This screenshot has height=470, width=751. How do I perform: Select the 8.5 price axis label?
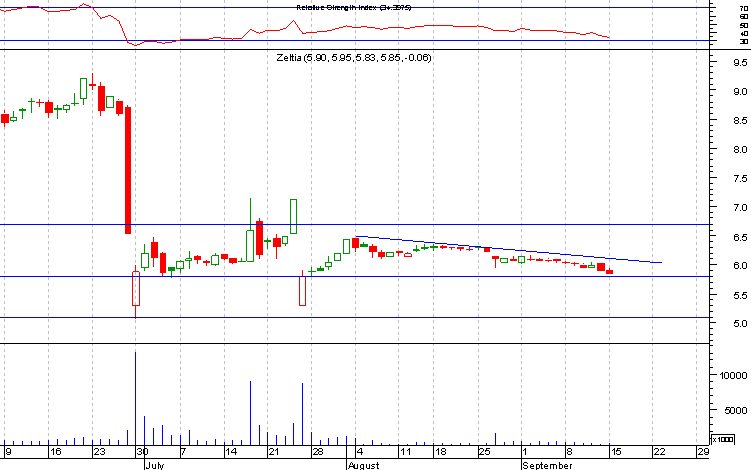pos(740,121)
